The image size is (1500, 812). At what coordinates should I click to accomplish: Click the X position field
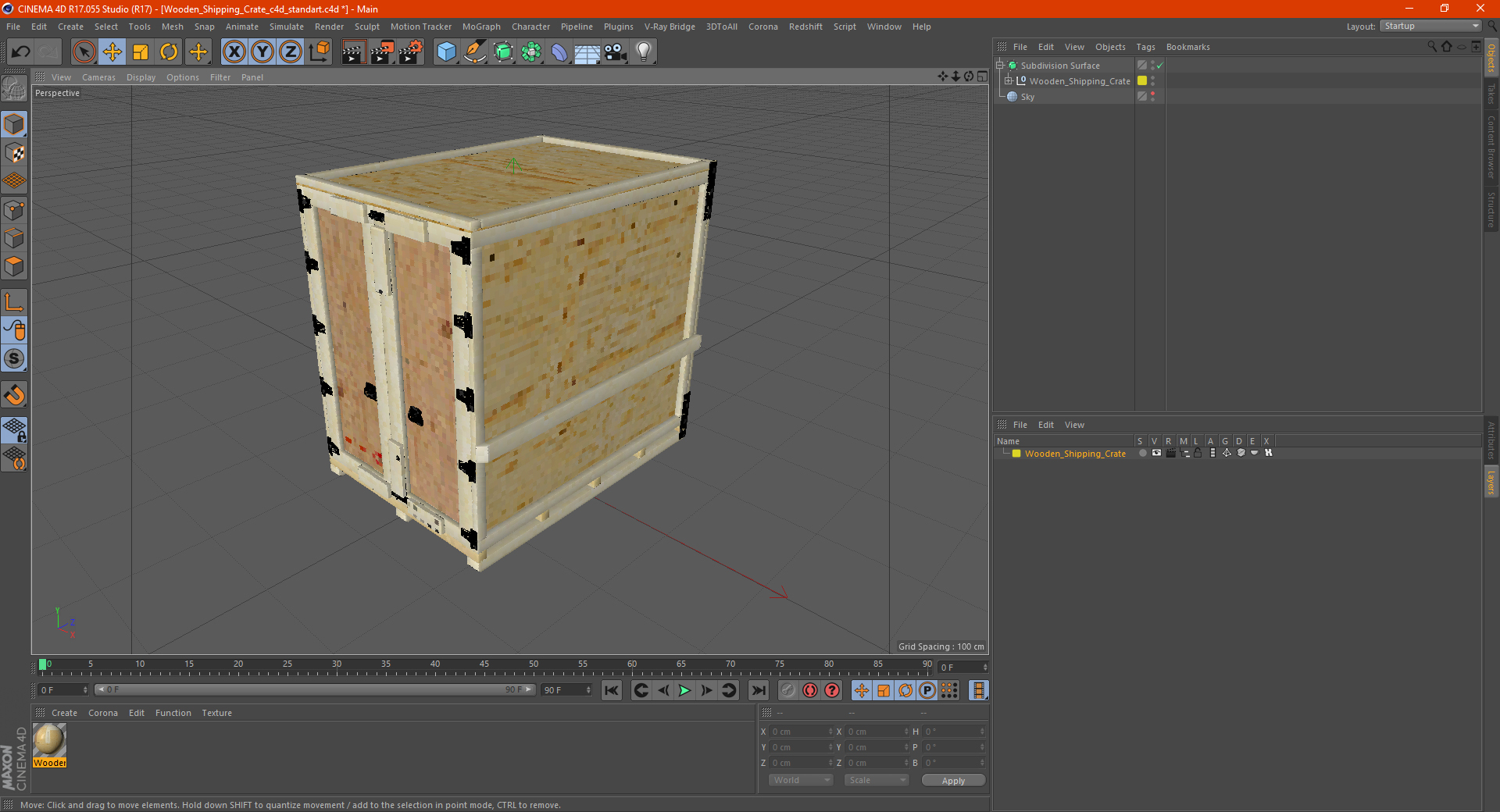pyautogui.click(x=802, y=732)
